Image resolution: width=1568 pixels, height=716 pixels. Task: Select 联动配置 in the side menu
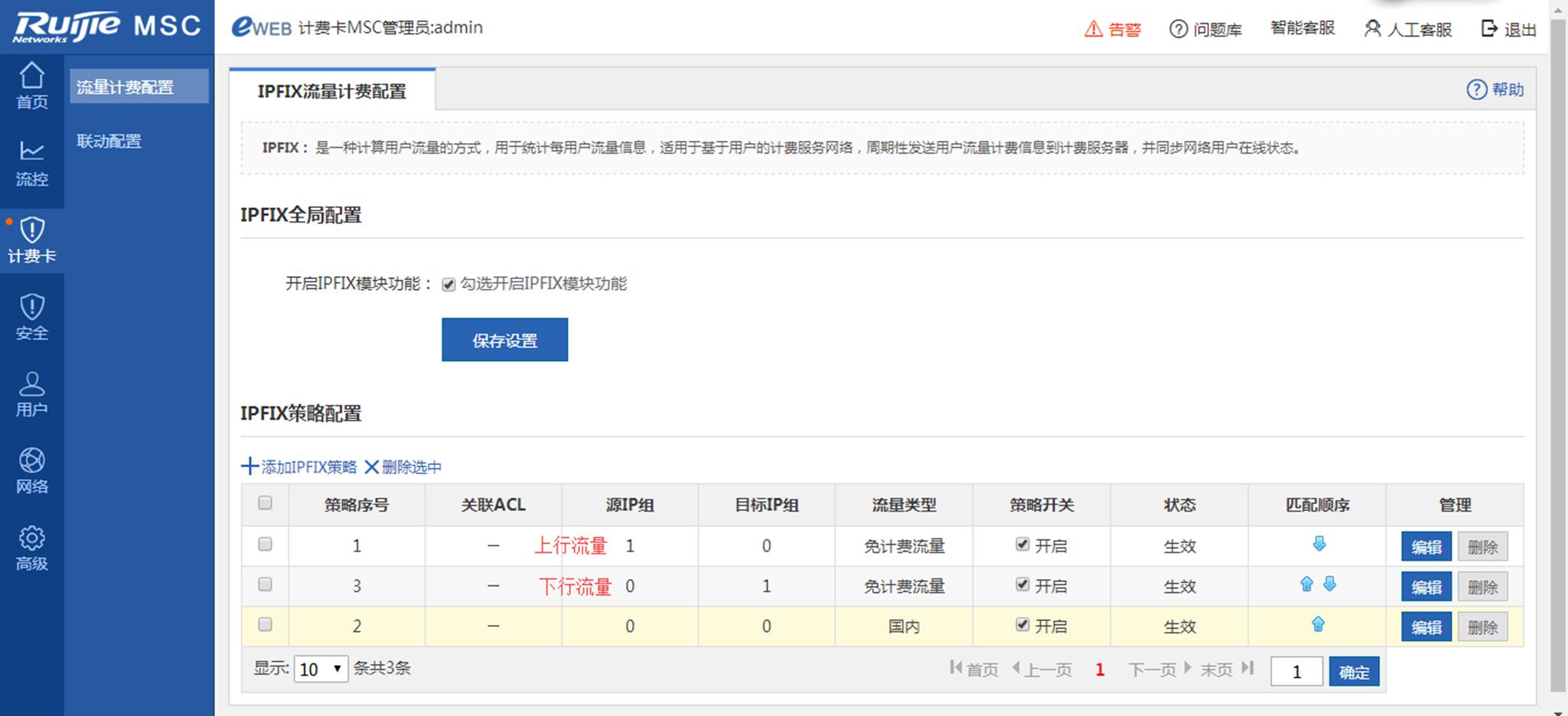(109, 141)
